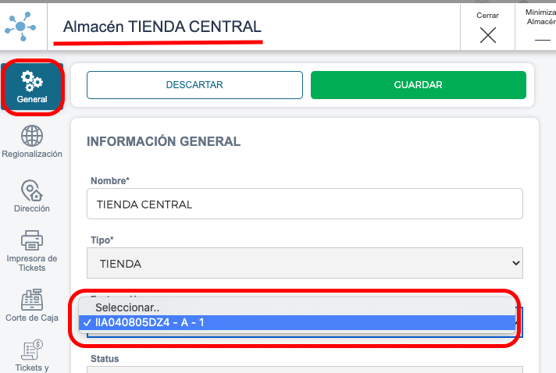Open the Regionalización section
The image size is (556, 373).
(x=32, y=141)
